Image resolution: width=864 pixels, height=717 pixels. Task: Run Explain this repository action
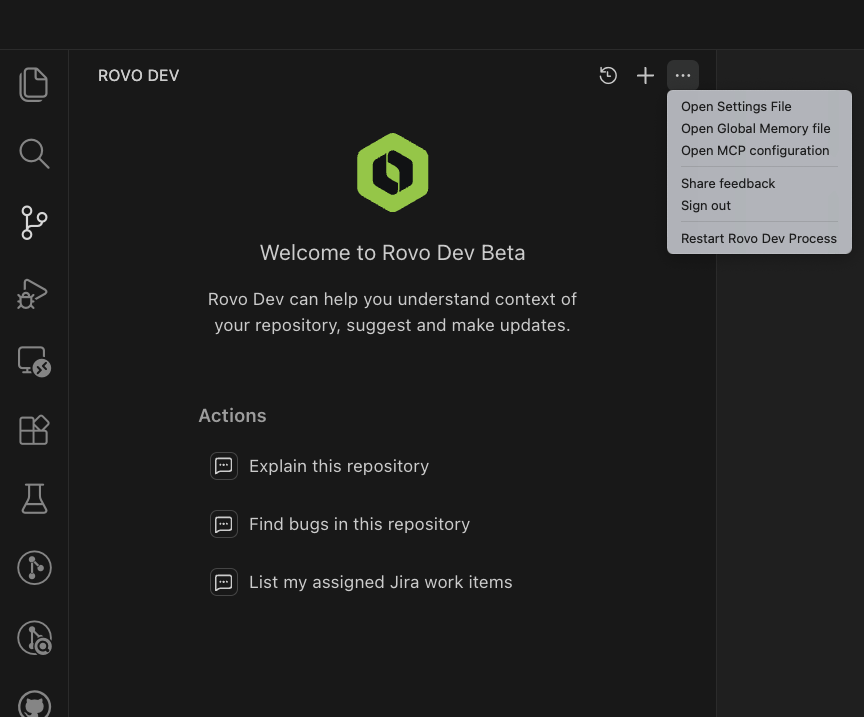339,466
